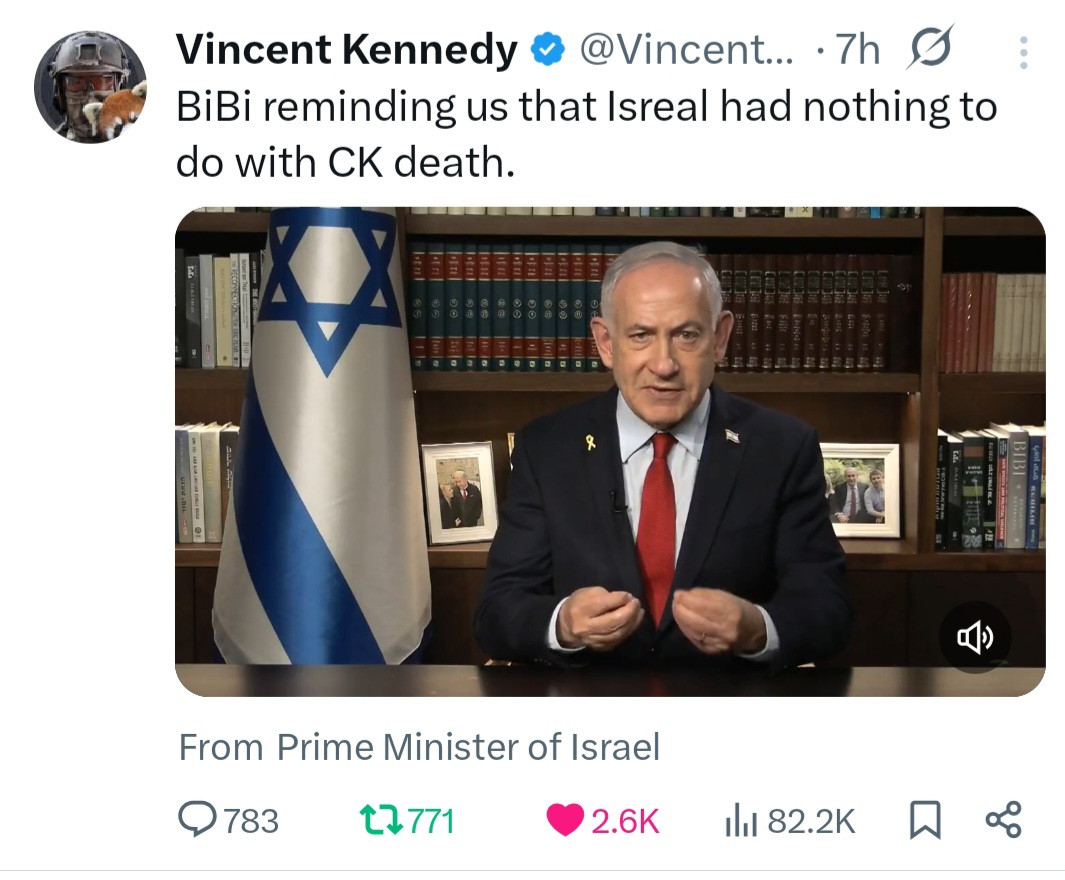Screen dimensions: 1065x880
Task: Open the Grok slashed-circle icon
Action: [929, 48]
